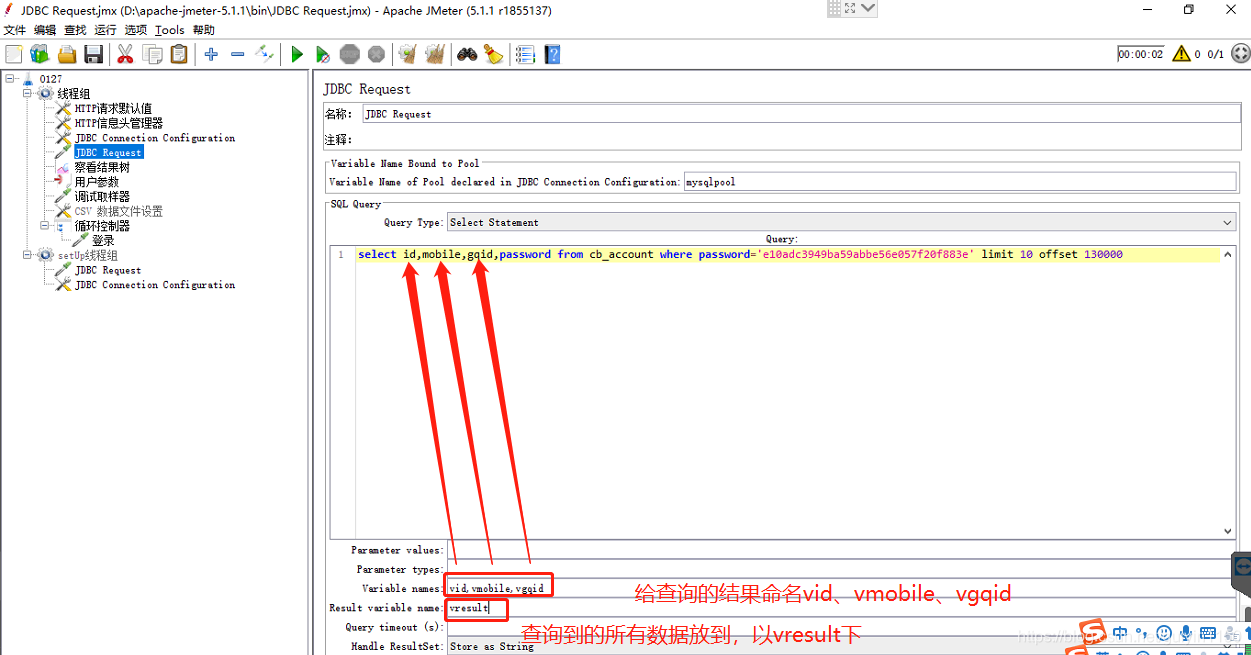
Task: Select JDBC Request under setUp线程组
Action: pyautogui.click(x=108, y=270)
